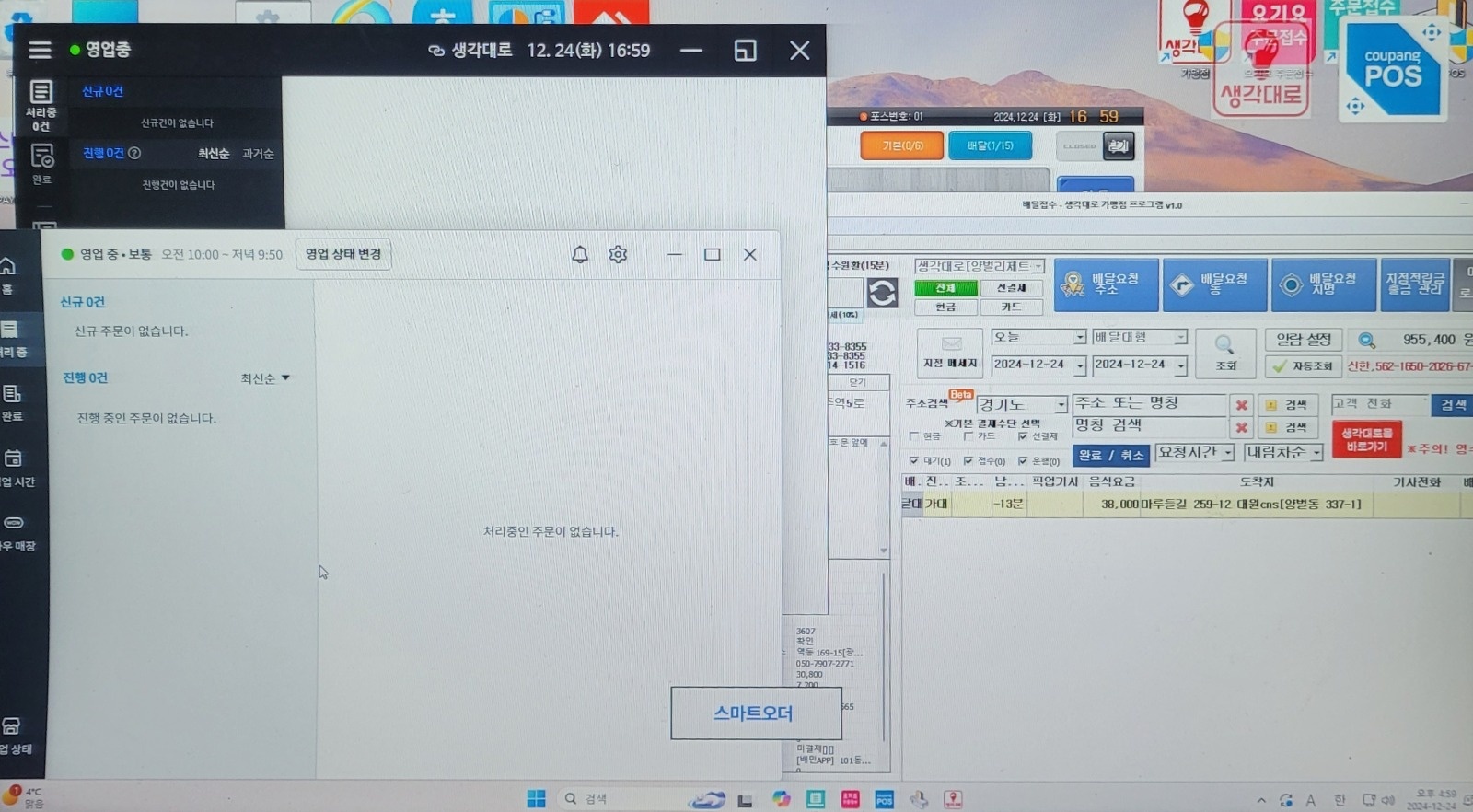Open the 지점 메세지 envelope button
1473x812 pixels.
click(x=951, y=353)
